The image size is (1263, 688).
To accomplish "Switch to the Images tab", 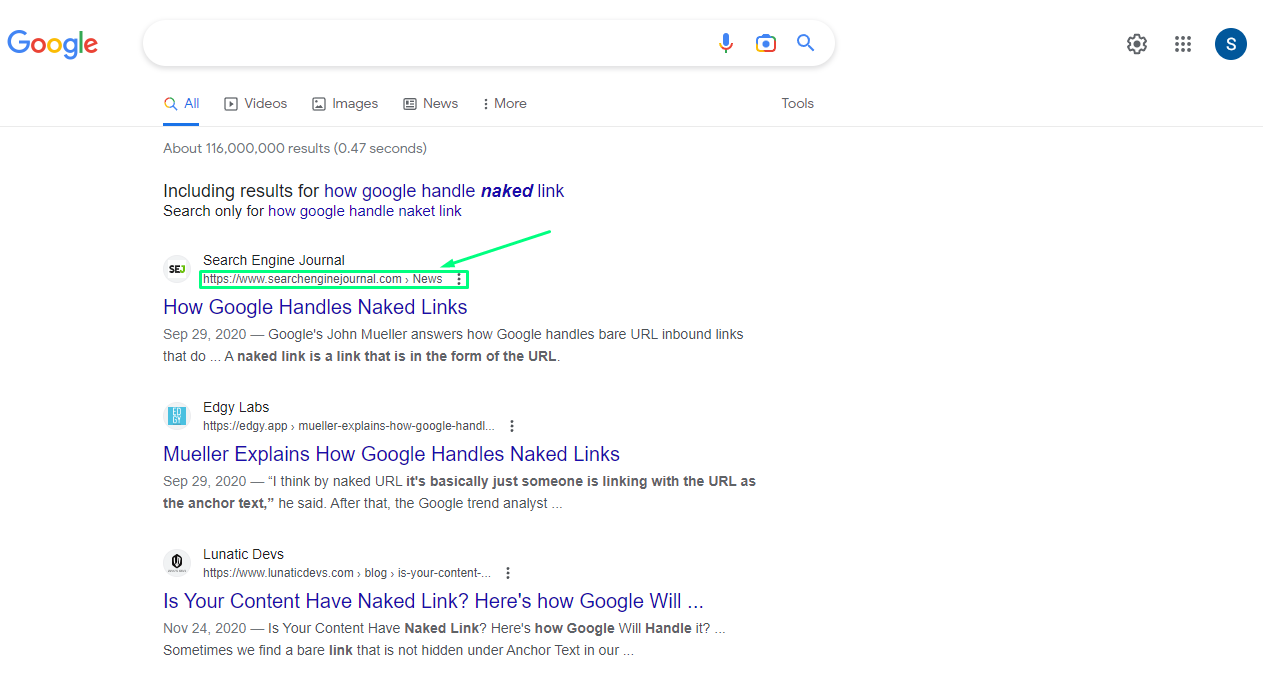I will (x=345, y=103).
